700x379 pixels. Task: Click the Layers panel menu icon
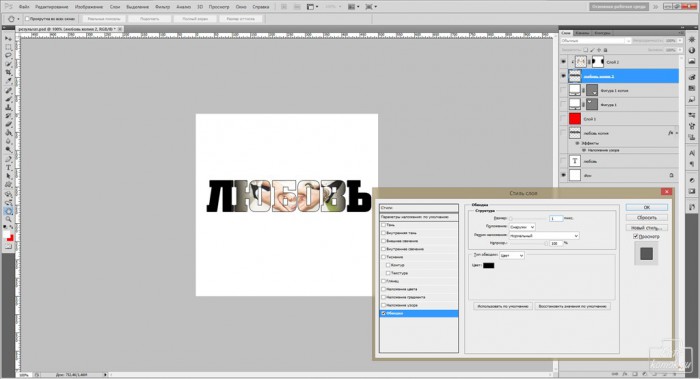coord(681,33)
